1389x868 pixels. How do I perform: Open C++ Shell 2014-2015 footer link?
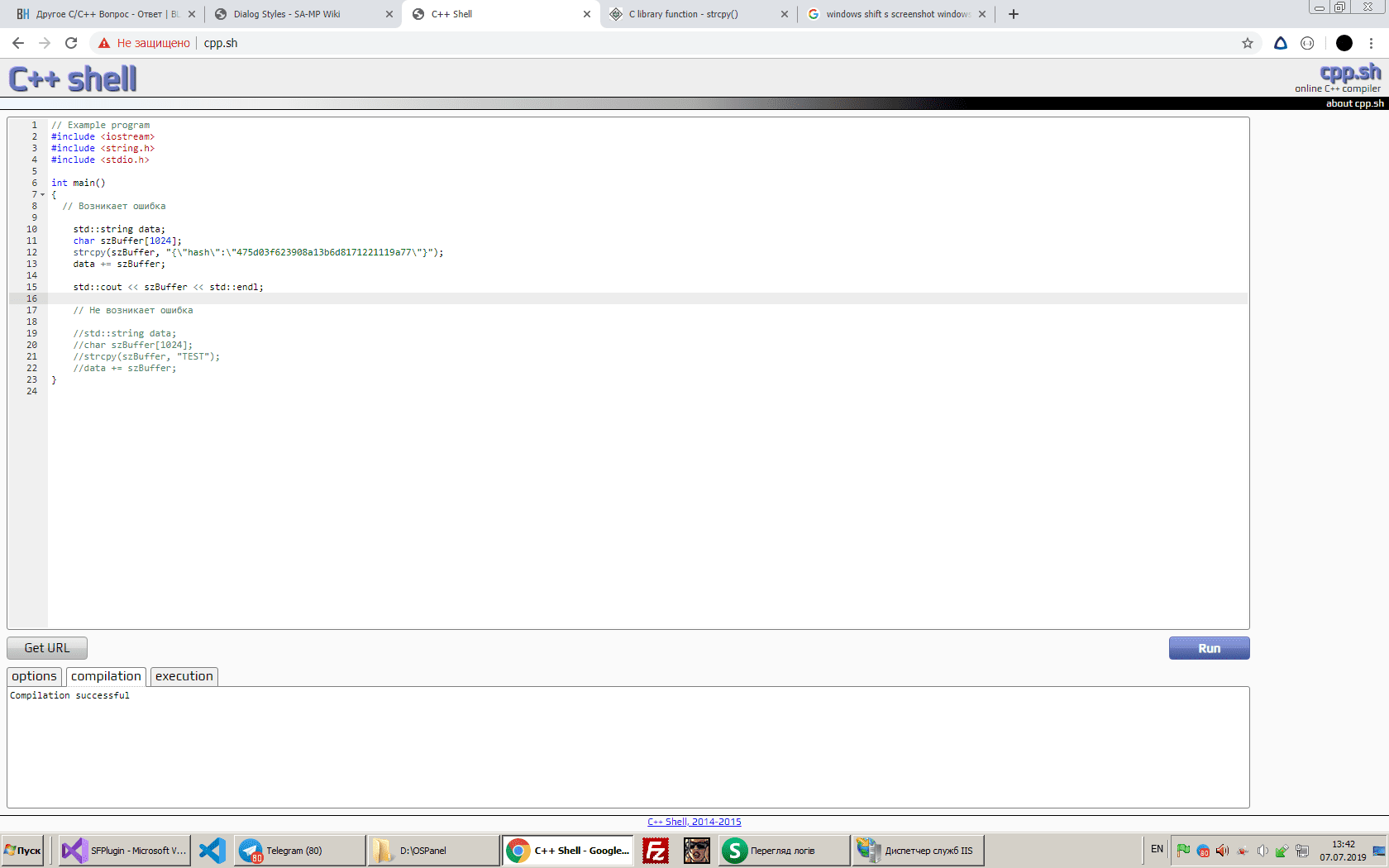click(x=694, y=822)
